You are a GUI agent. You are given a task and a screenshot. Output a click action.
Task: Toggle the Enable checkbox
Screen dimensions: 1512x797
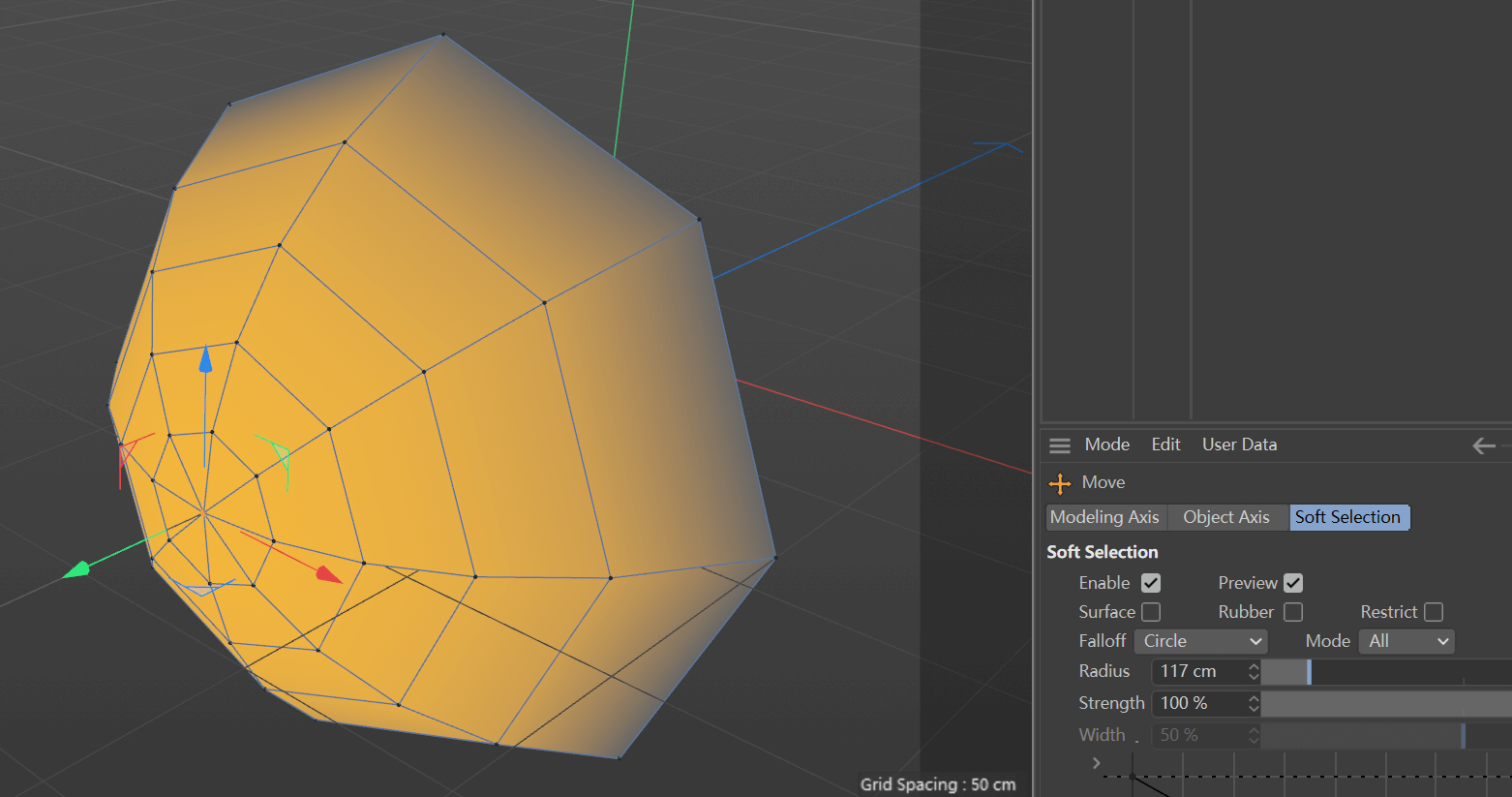pyautogui.click(x=1151, y=583)
